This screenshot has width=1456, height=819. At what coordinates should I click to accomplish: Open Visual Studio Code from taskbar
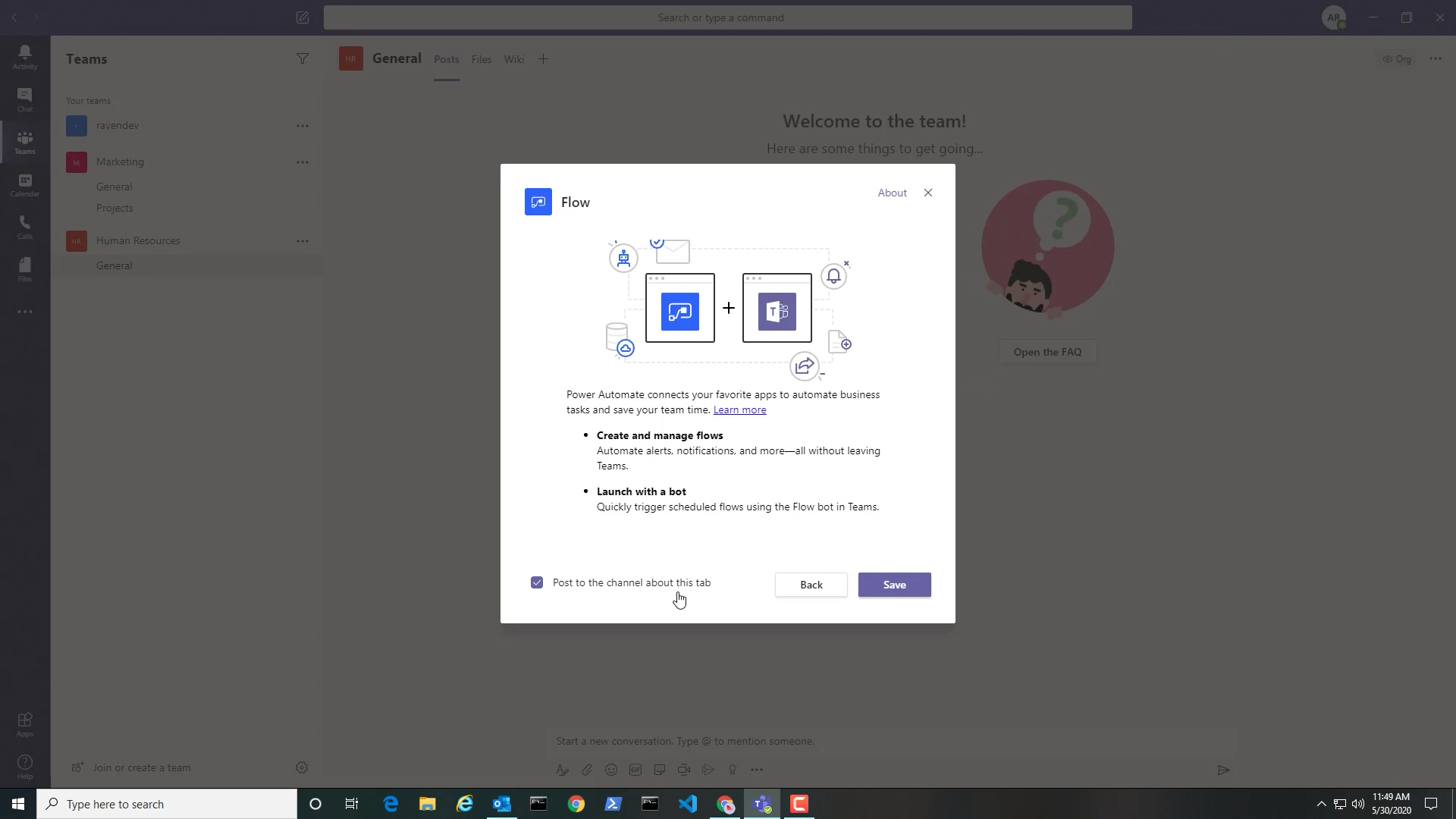(x=688, y=804)
